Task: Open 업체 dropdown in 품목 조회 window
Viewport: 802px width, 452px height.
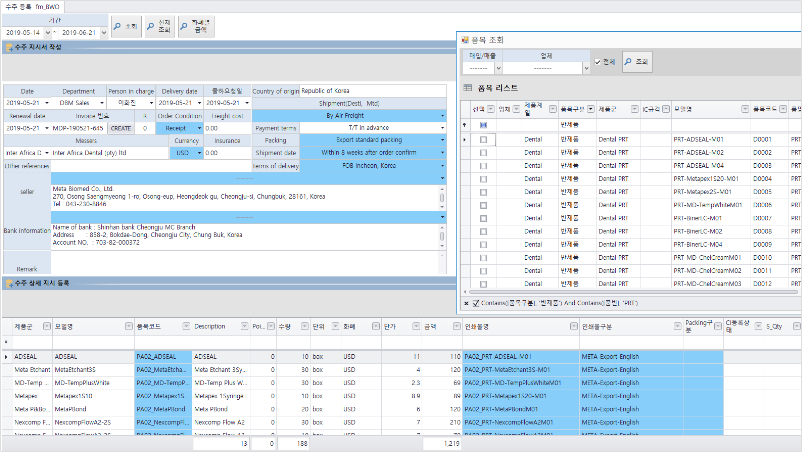Action: pyautogui.click(x=586, y=68)
